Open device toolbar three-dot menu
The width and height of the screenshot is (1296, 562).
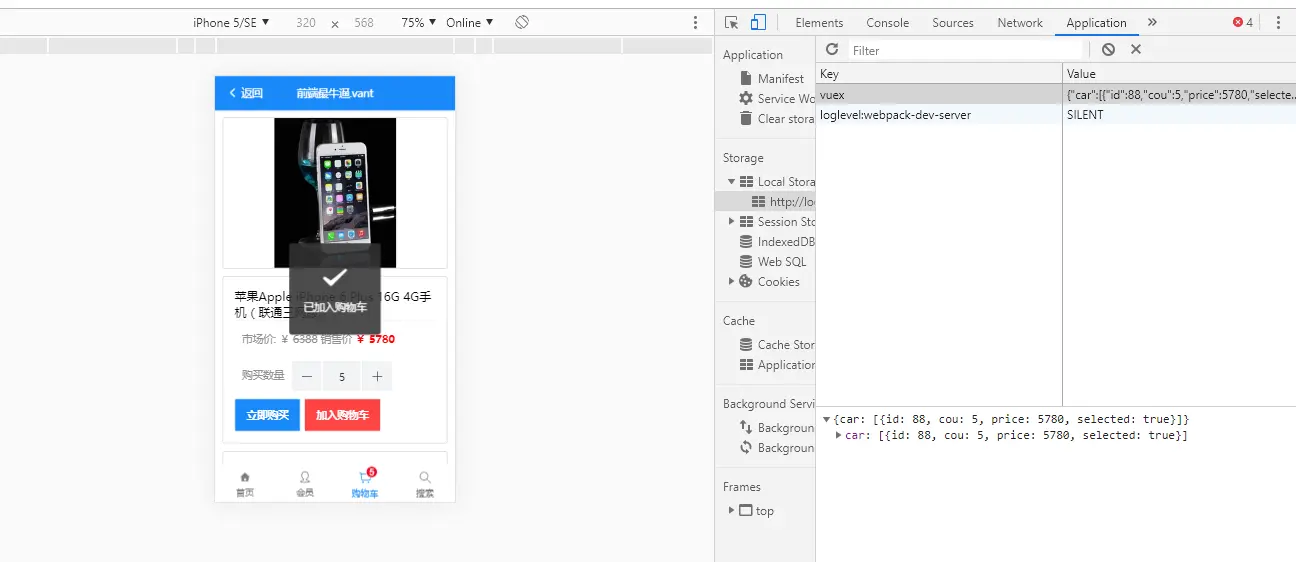click(696, 22)
